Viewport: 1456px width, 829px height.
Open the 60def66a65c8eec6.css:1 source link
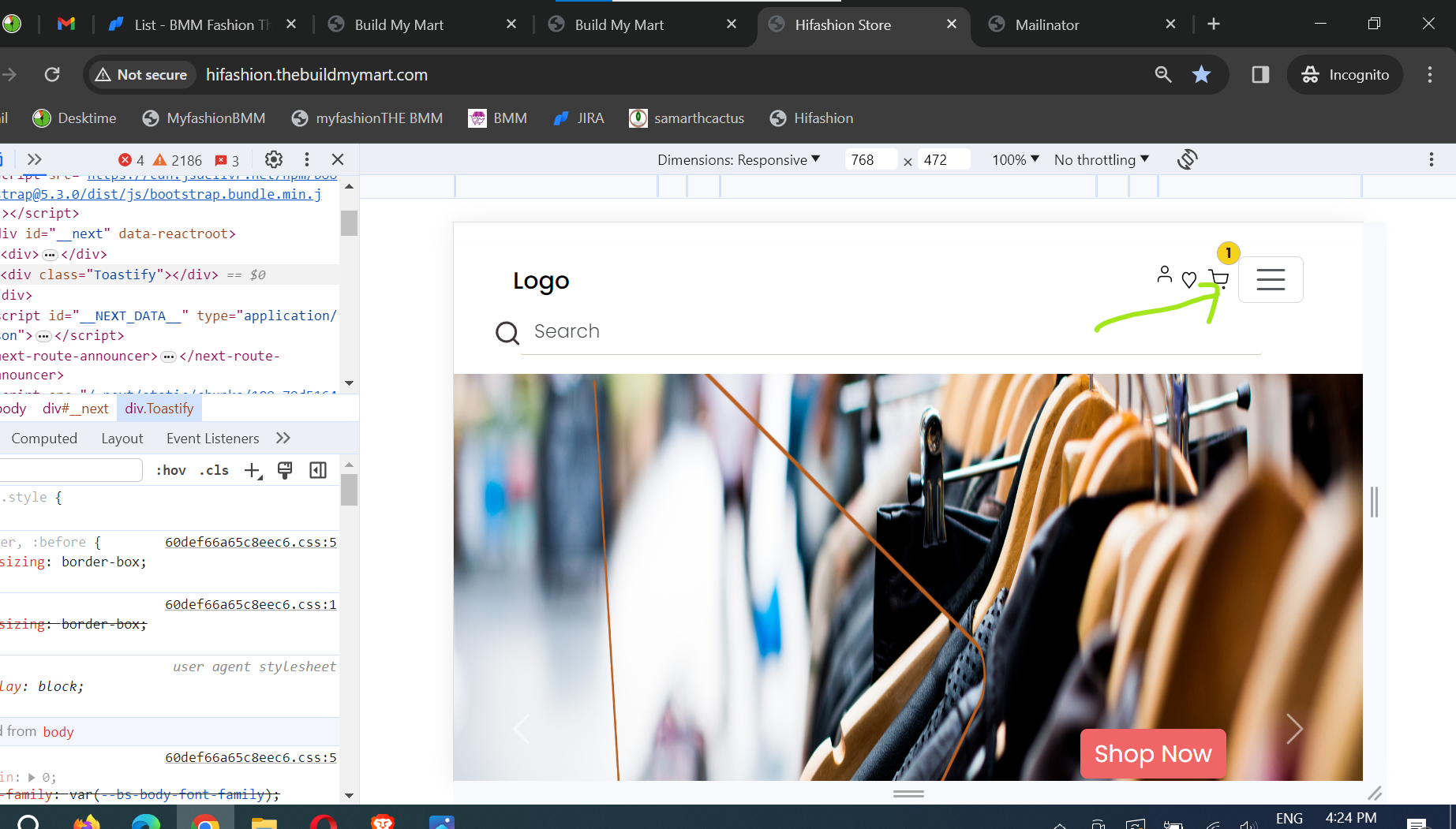pyautogui.click(x=251, y=605)
